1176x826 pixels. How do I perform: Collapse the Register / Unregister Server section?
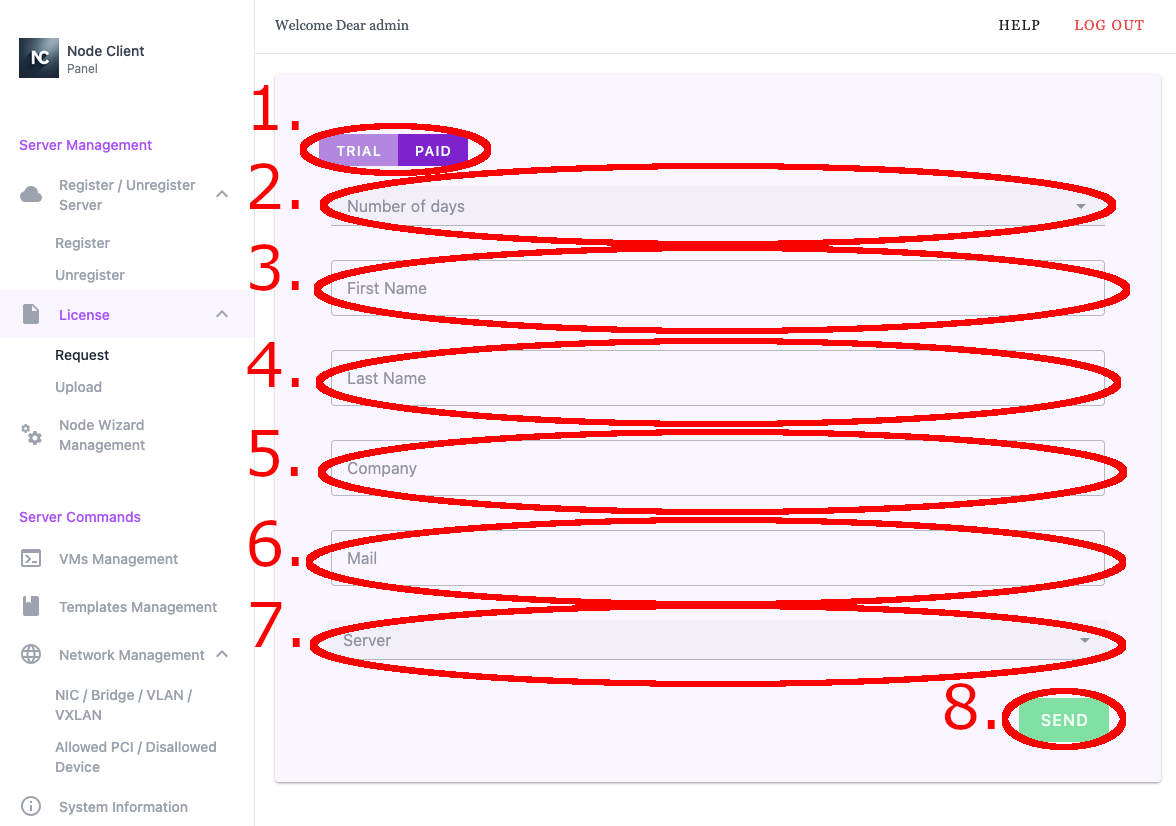coord(222,194)
